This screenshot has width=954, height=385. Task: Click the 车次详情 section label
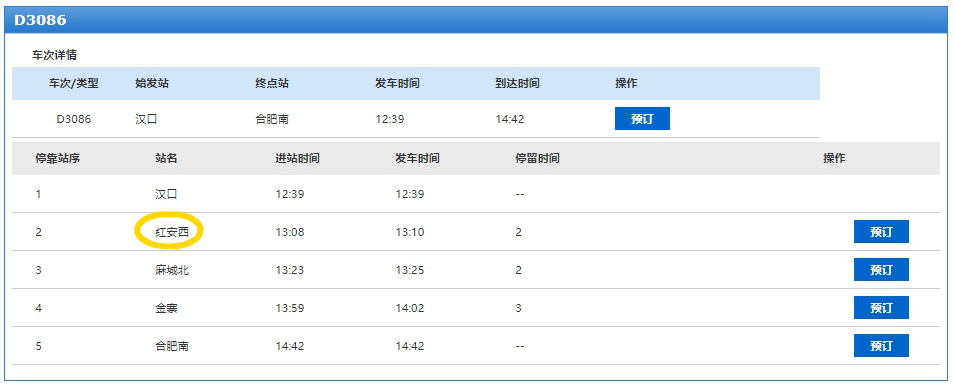coord(54,55)
